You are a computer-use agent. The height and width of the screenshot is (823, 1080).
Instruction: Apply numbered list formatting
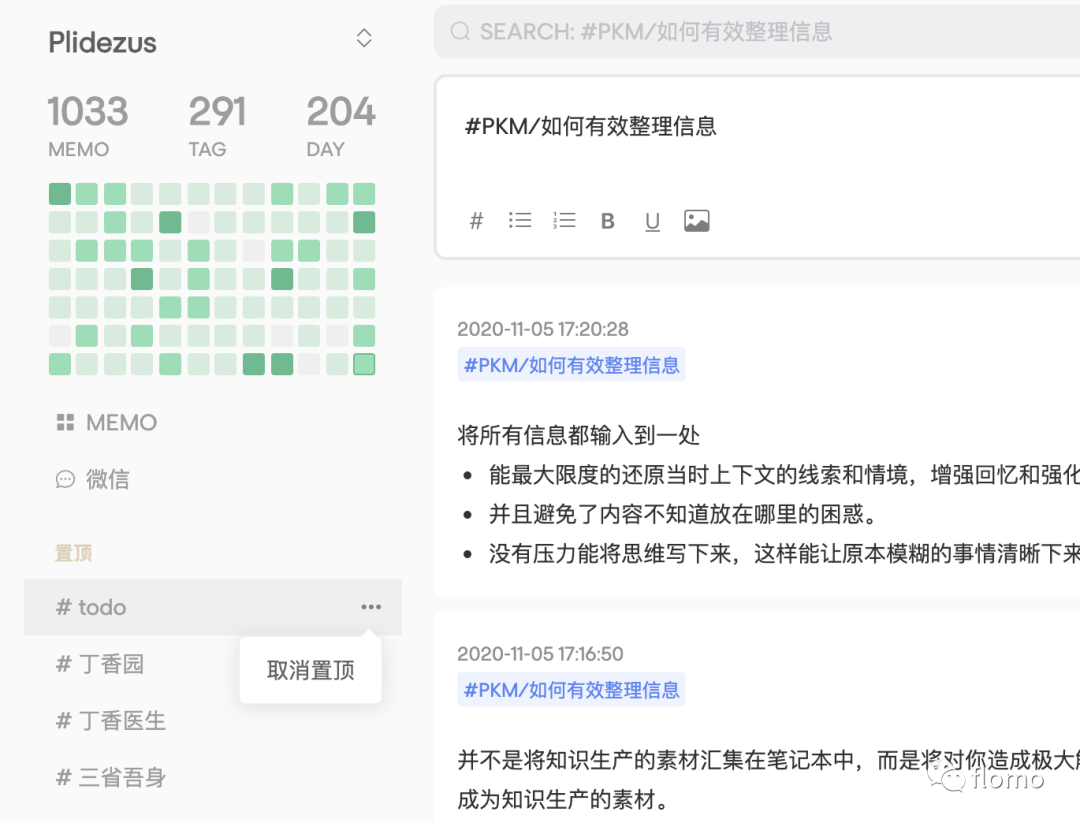tap(564, 220)
